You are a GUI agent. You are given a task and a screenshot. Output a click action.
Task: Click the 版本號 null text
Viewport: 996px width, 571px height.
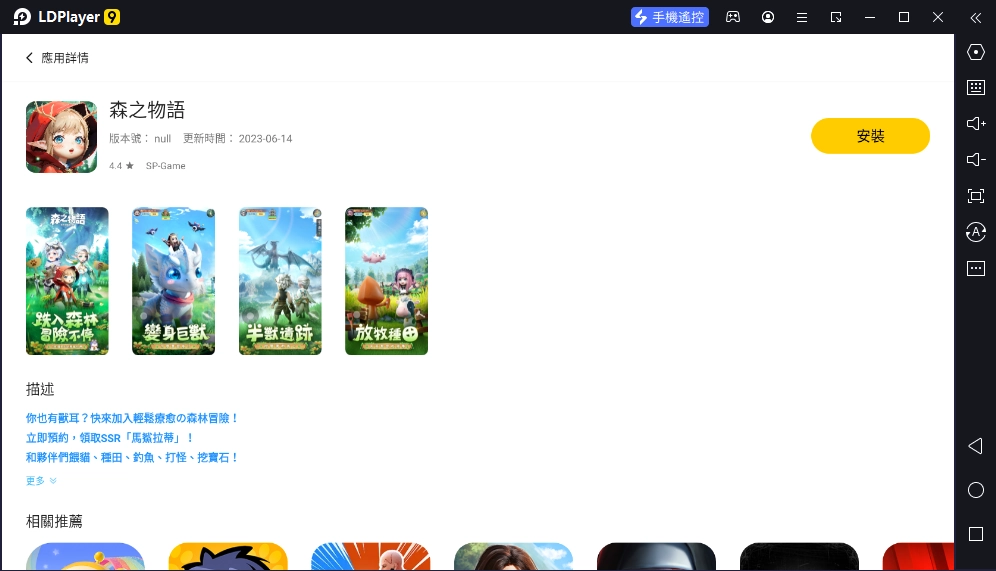(140, 138)
